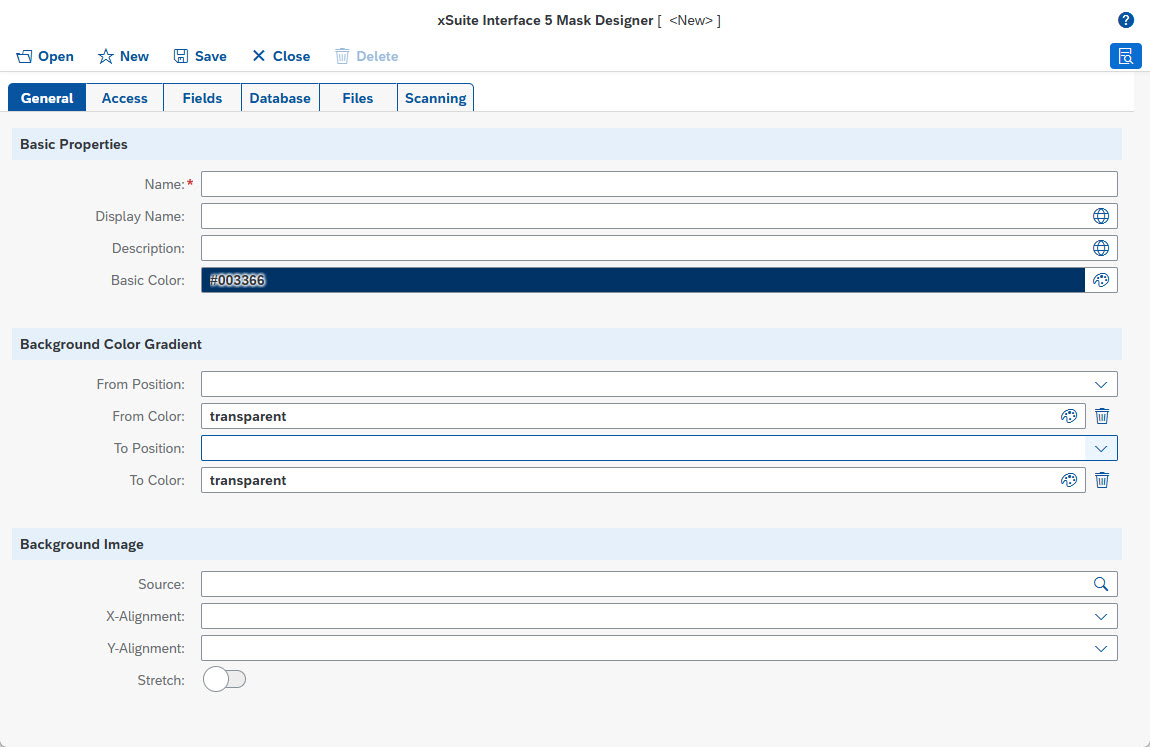Expand the X-Alignment dropdown
This screenshot has height=747, width=1150.
1100,616
